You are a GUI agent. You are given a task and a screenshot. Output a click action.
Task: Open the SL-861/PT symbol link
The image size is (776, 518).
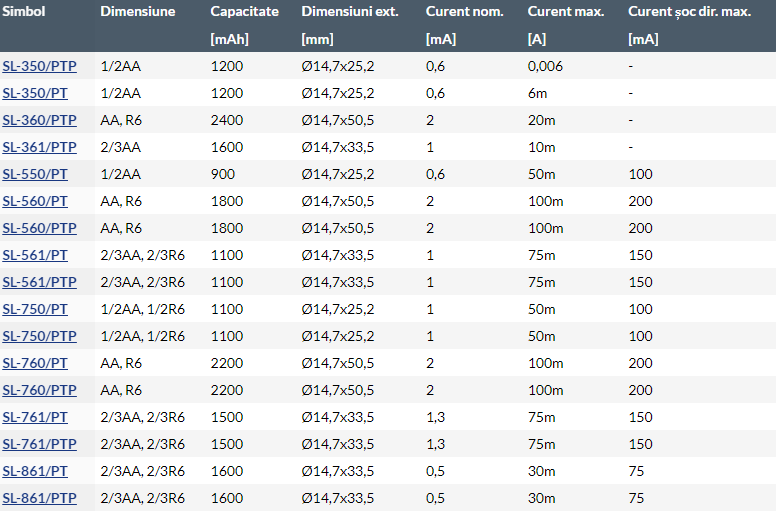35,471
